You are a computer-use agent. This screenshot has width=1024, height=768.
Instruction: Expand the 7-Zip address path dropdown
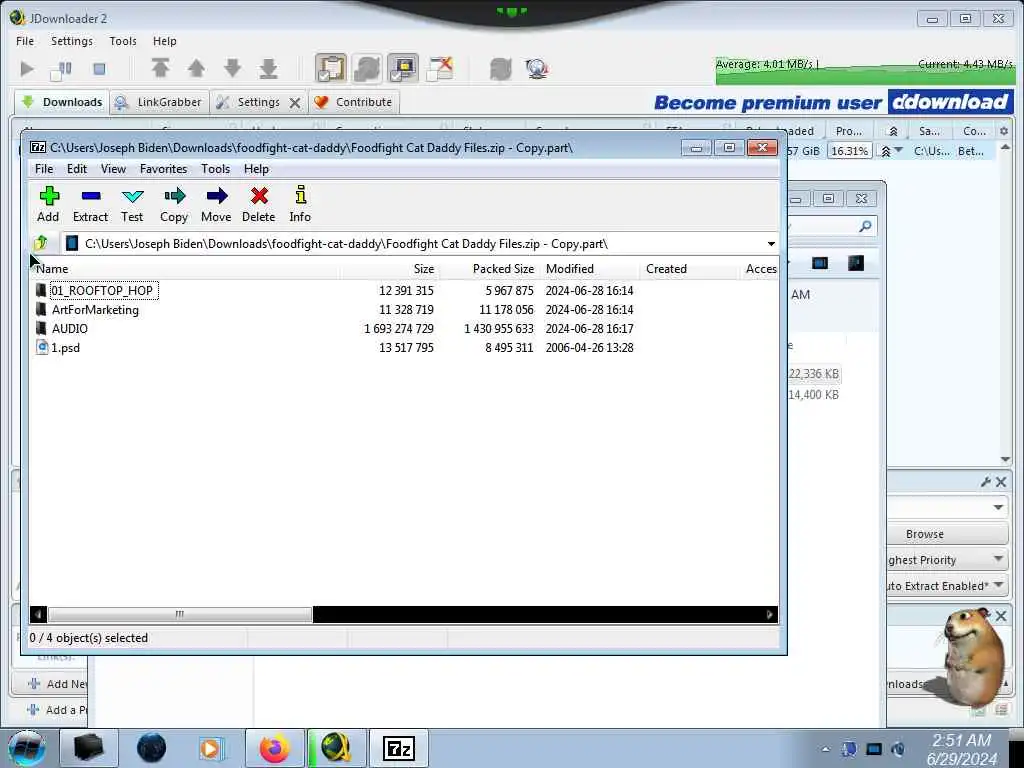coord(771,244)
